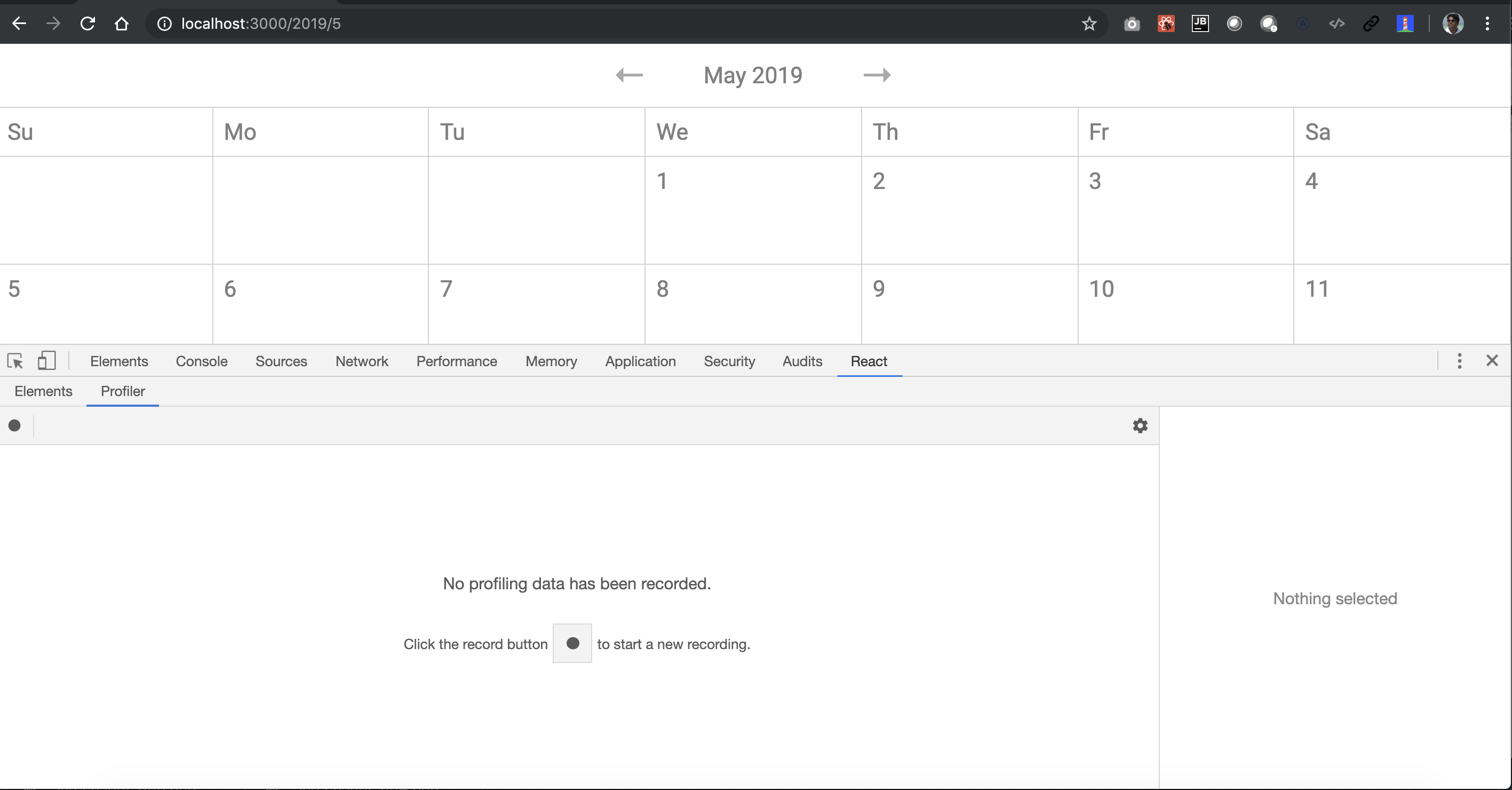
Task: Click the JetBrains extension icon
Action: coord(1200,23)
